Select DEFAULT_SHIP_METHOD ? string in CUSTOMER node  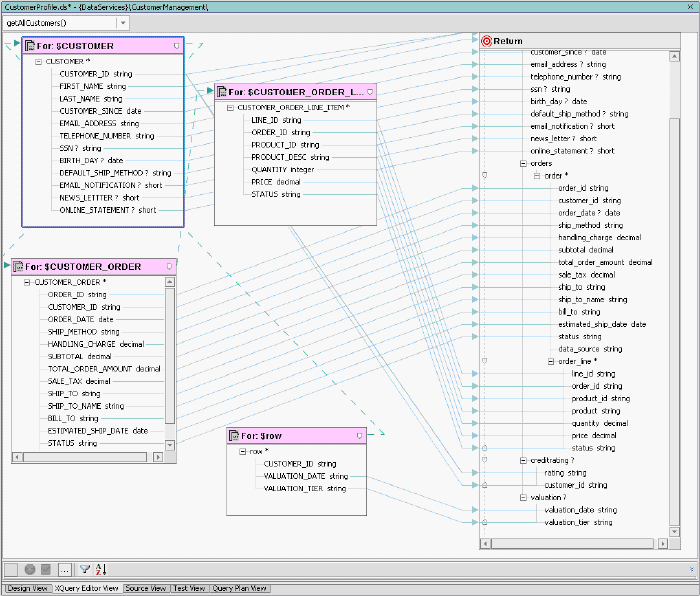[x=115, y=173]
